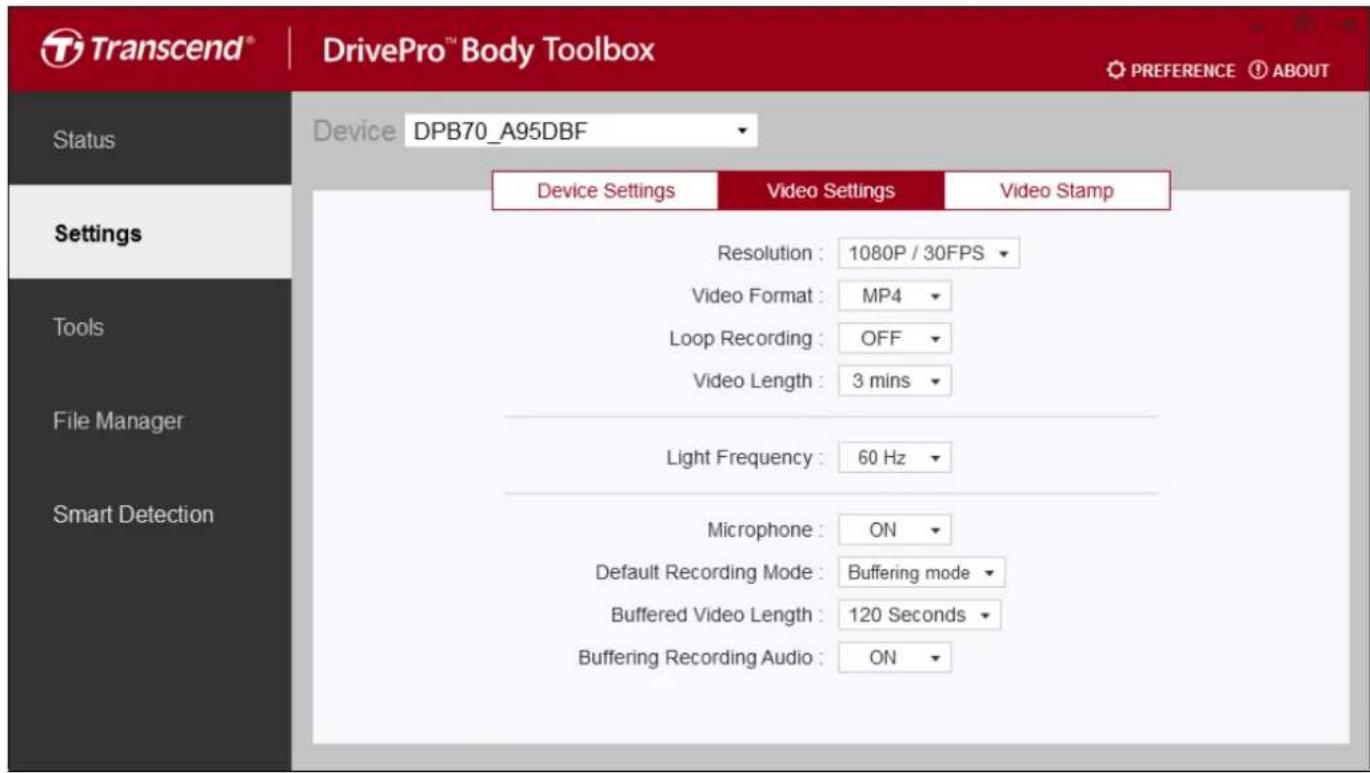Open the Tools section

pos(150,327)
